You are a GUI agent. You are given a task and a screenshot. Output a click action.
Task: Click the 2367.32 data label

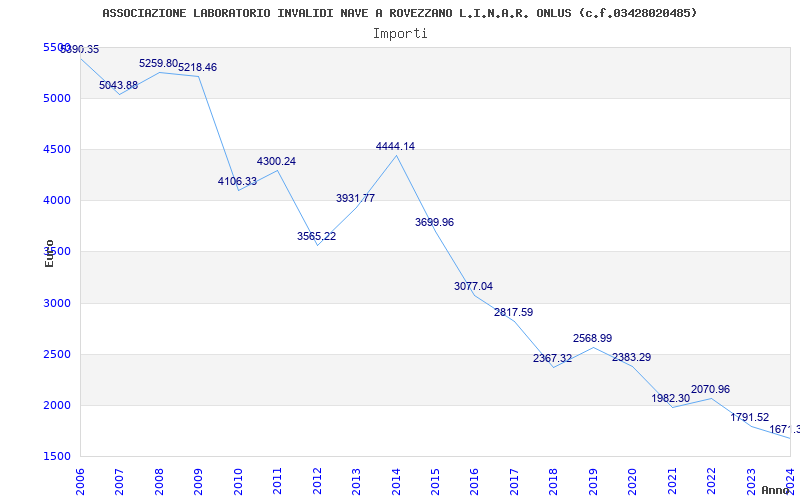pos(553,358)
